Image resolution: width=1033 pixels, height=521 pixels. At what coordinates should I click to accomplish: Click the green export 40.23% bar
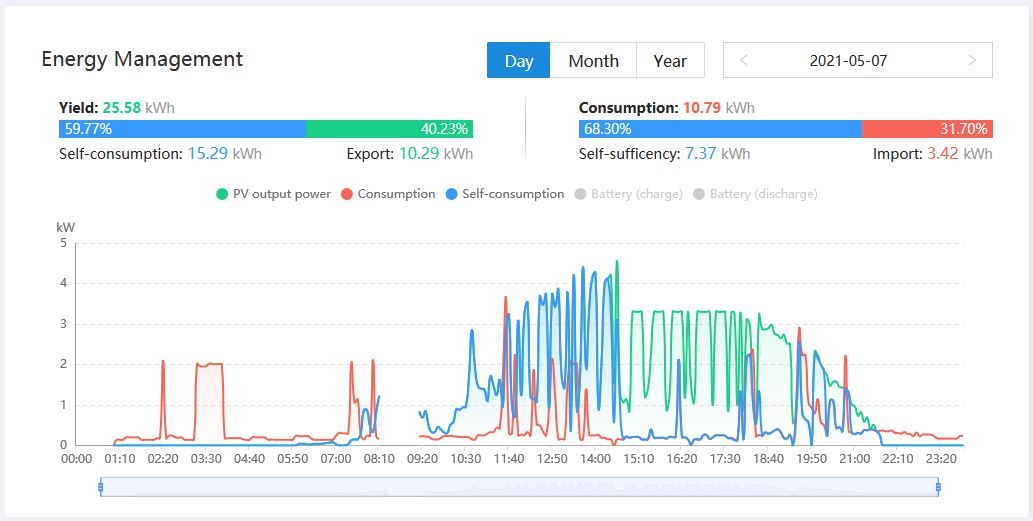(x=389, y=129)
